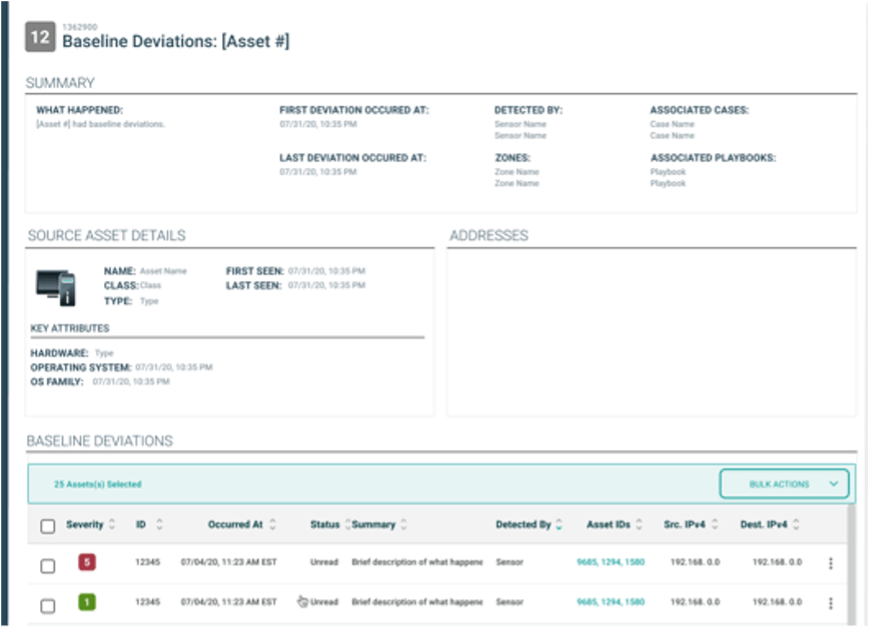The width and height of the screenshot is (870, 629).
Task: Click the 'Baseline Deviations: [Asset #]' title
Action: coord(176,41)
